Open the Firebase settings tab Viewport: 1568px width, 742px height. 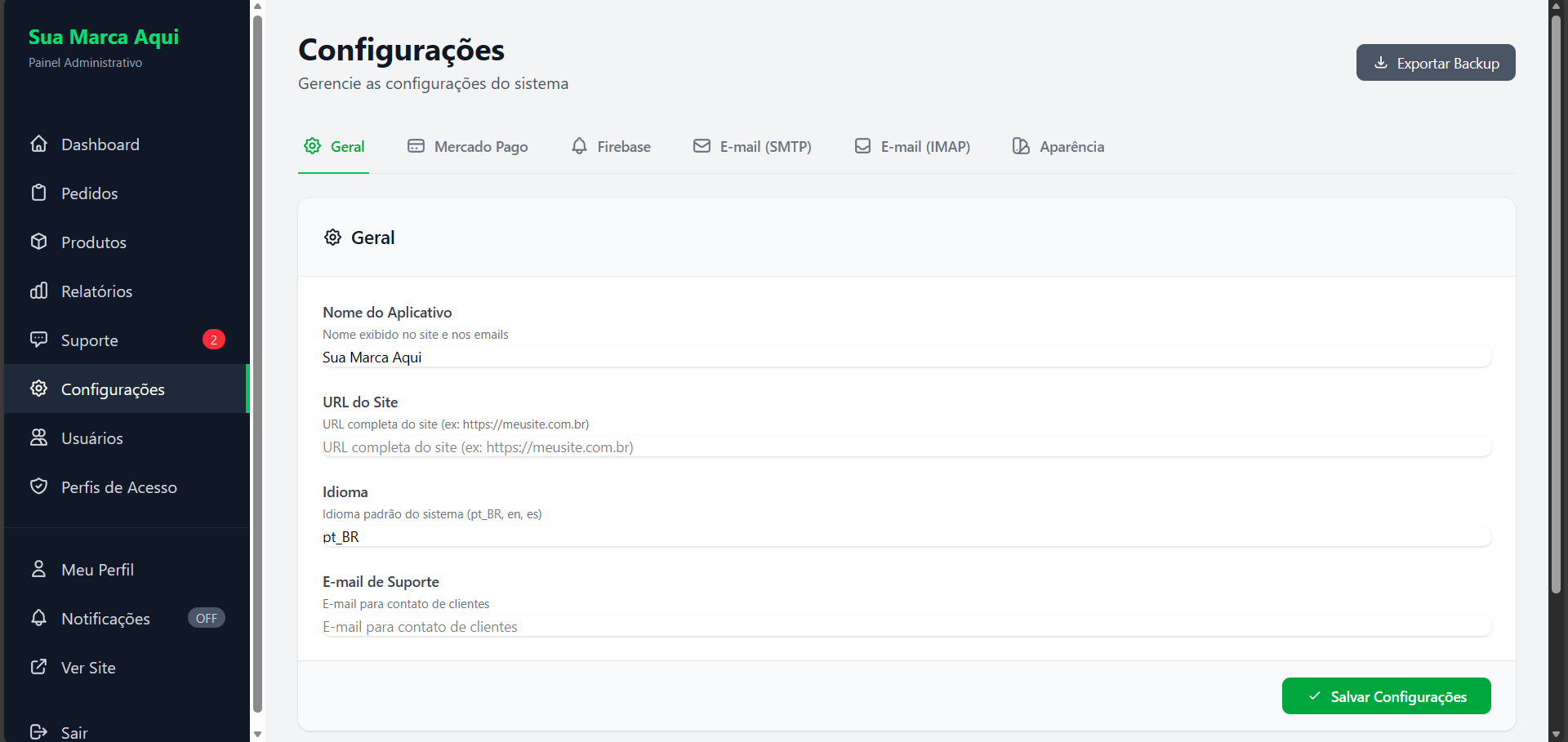(611, 147)
